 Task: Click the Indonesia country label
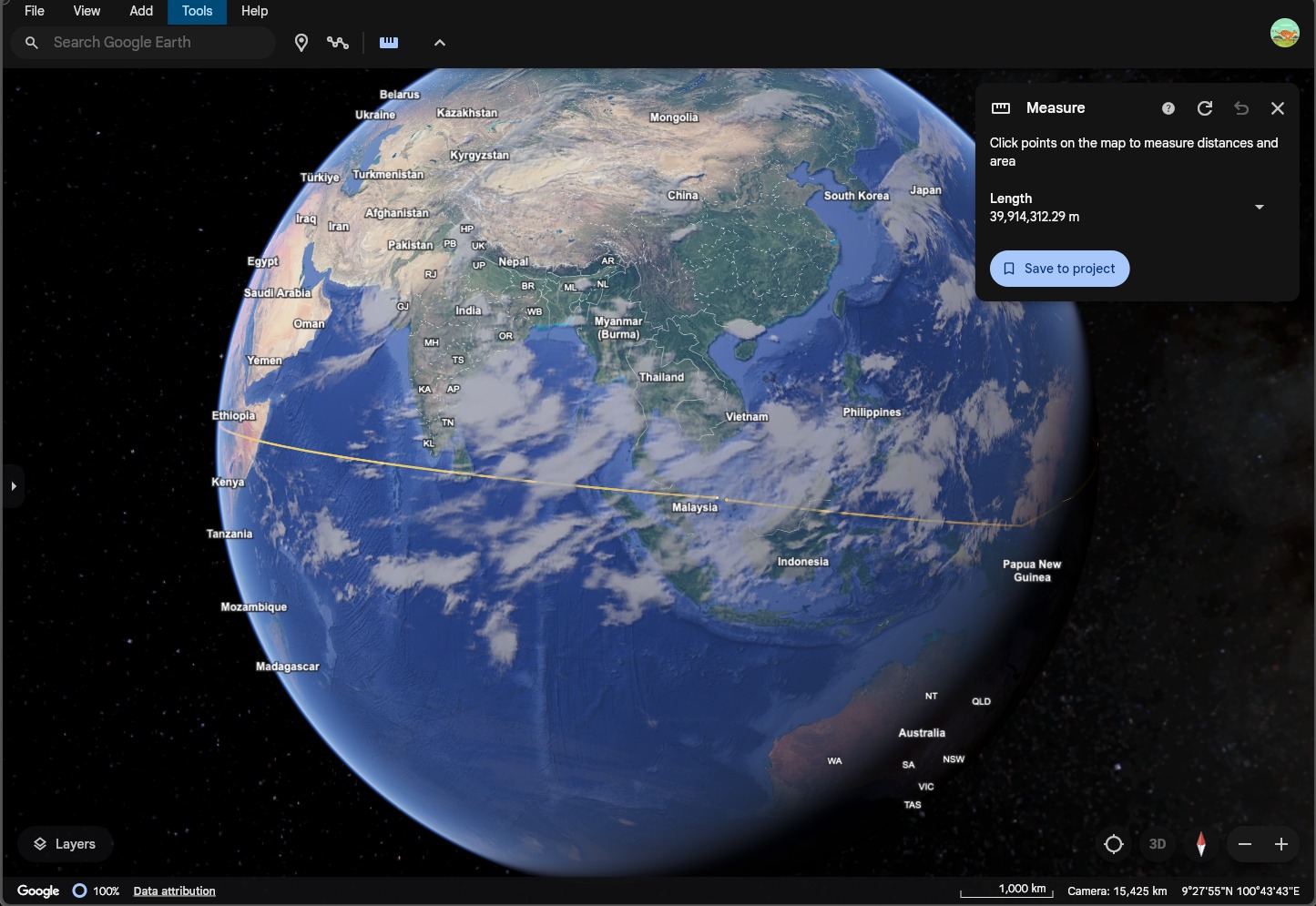[803, 562]
